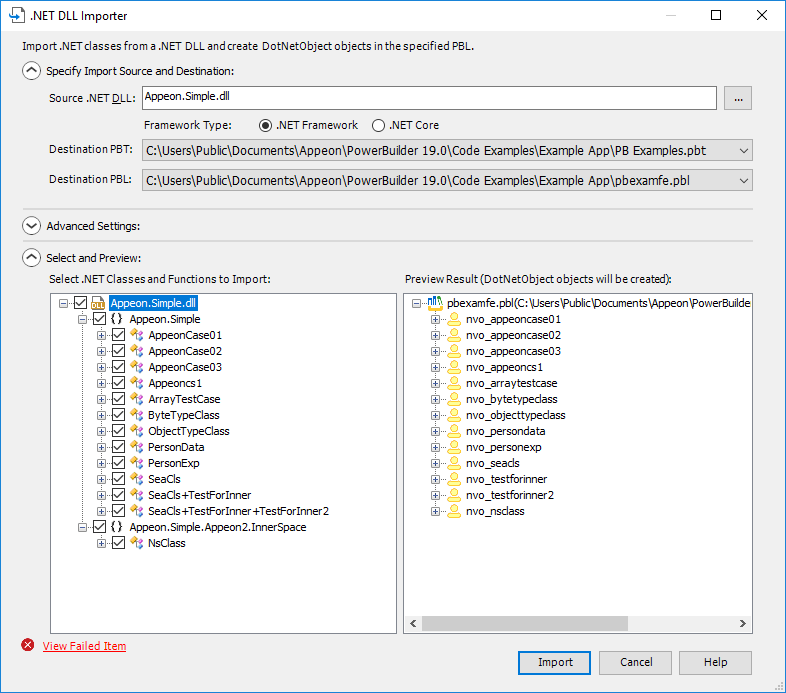Screen dimensions: 786x693
Task: Select the nvo_appeoncase02 preview row
Action: click(513, 335)
